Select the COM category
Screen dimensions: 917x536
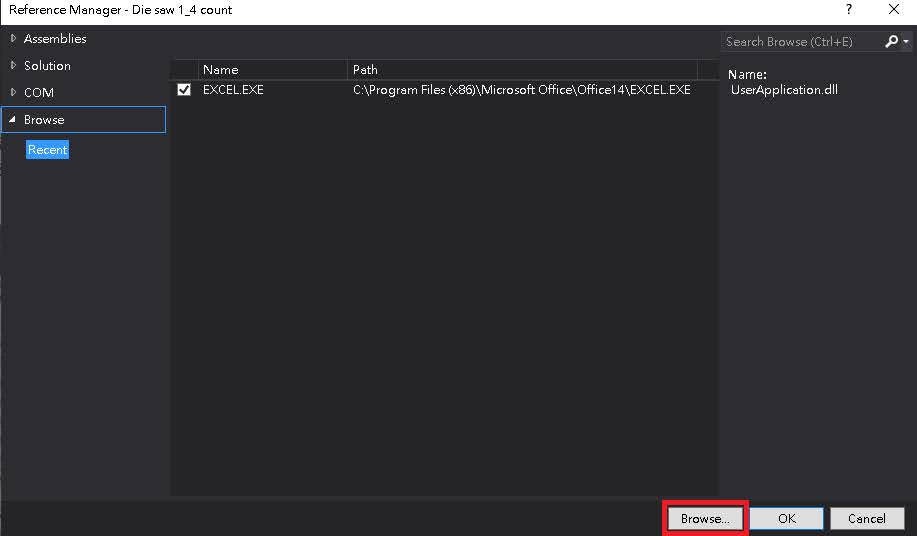point(39,92)
